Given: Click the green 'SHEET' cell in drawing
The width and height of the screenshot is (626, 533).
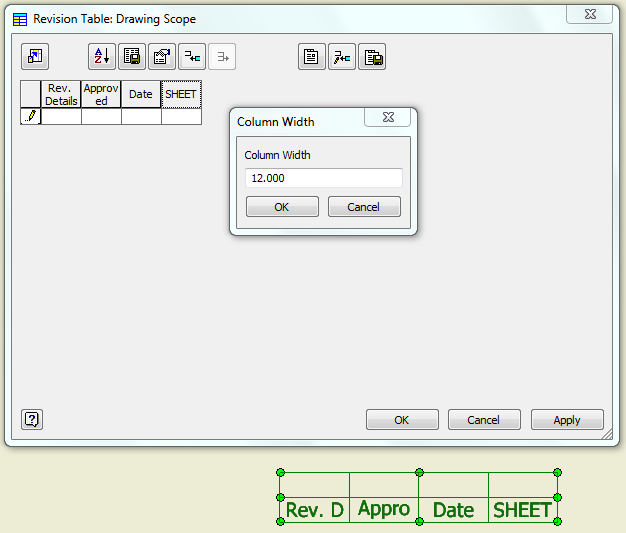Looking at the screenshot, I should [523, 509].
